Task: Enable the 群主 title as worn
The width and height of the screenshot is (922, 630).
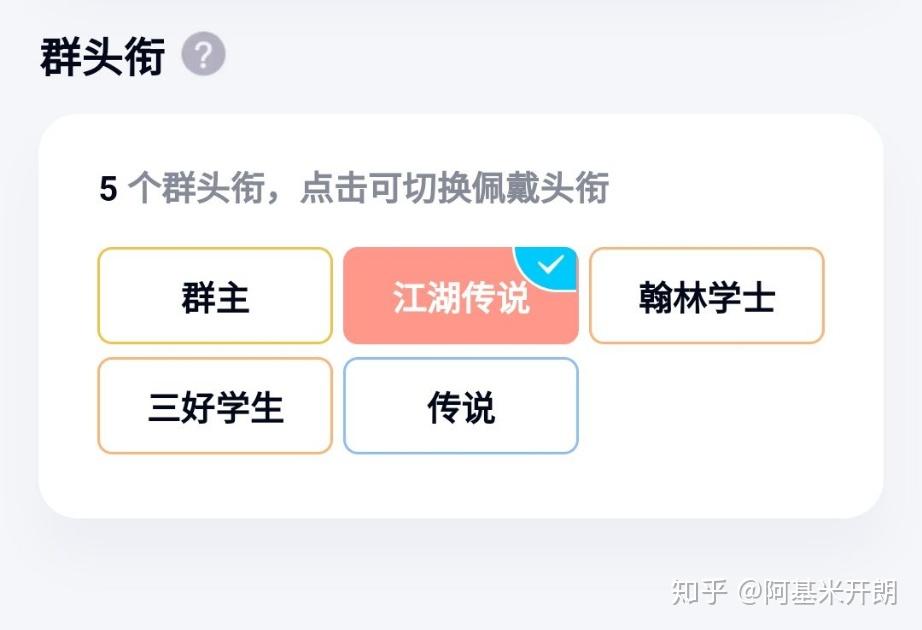Action: 214,296
